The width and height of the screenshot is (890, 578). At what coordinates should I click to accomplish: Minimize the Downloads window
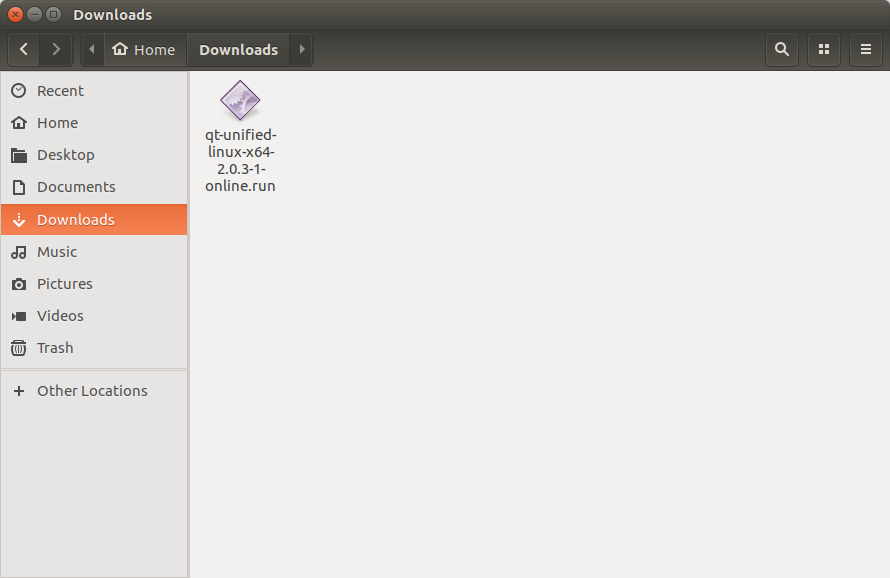click(x=35, y=15)
